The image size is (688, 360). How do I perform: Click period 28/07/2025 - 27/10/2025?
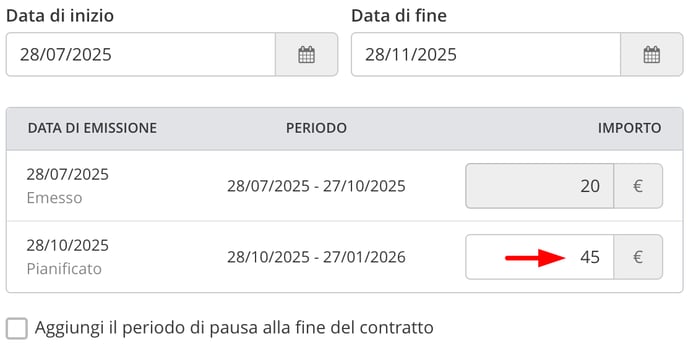click(x=316, y=186)
